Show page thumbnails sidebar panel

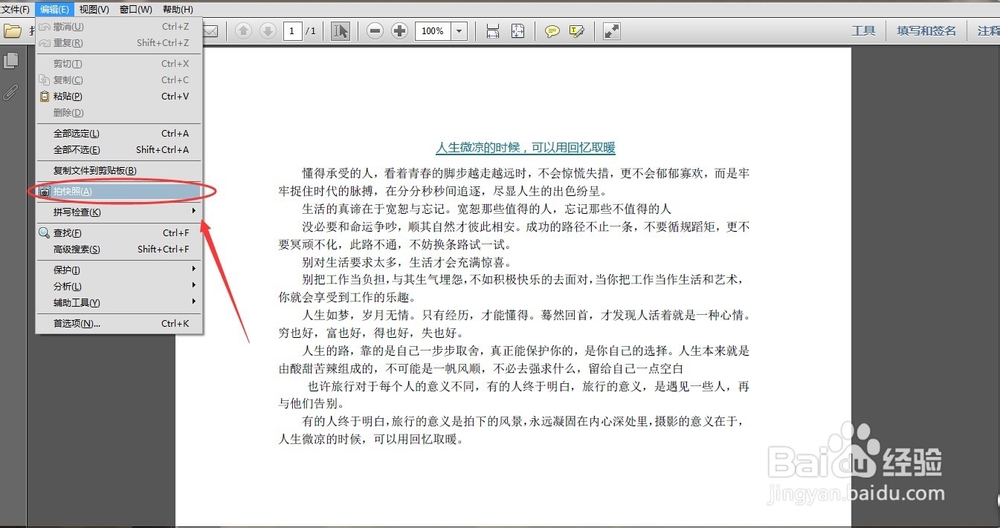[x=11, y=61]
